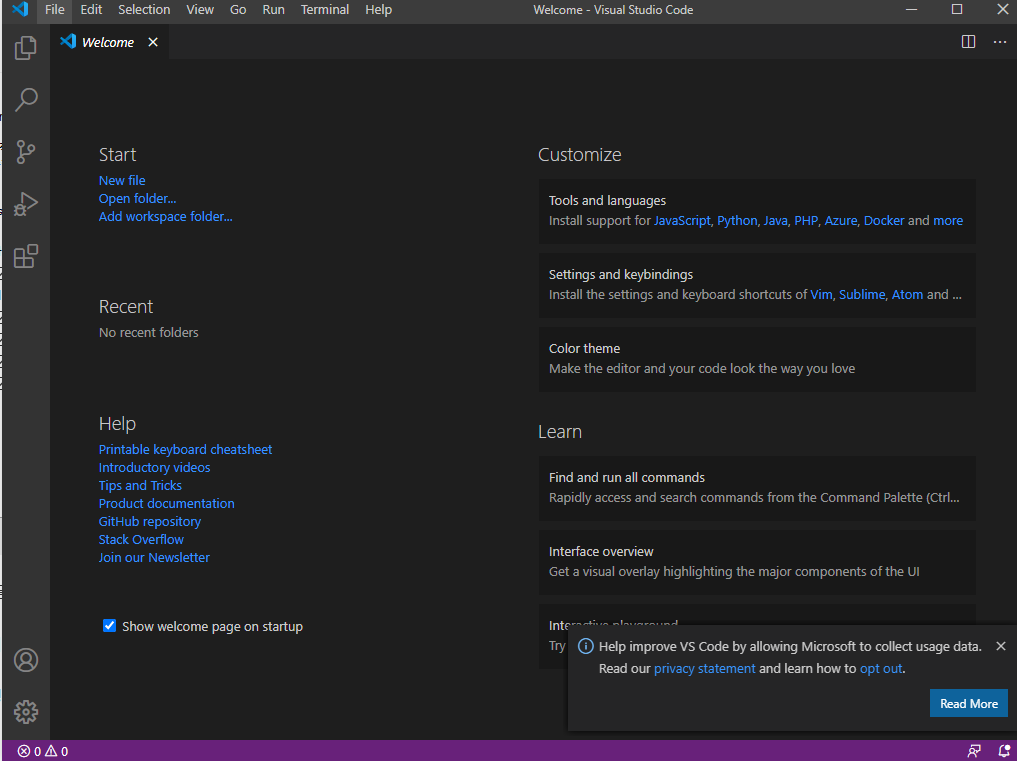Image resolution: width=1017 pixels, height=761 pixels.
Task: Install Java support link
Action: pos(776,221)
